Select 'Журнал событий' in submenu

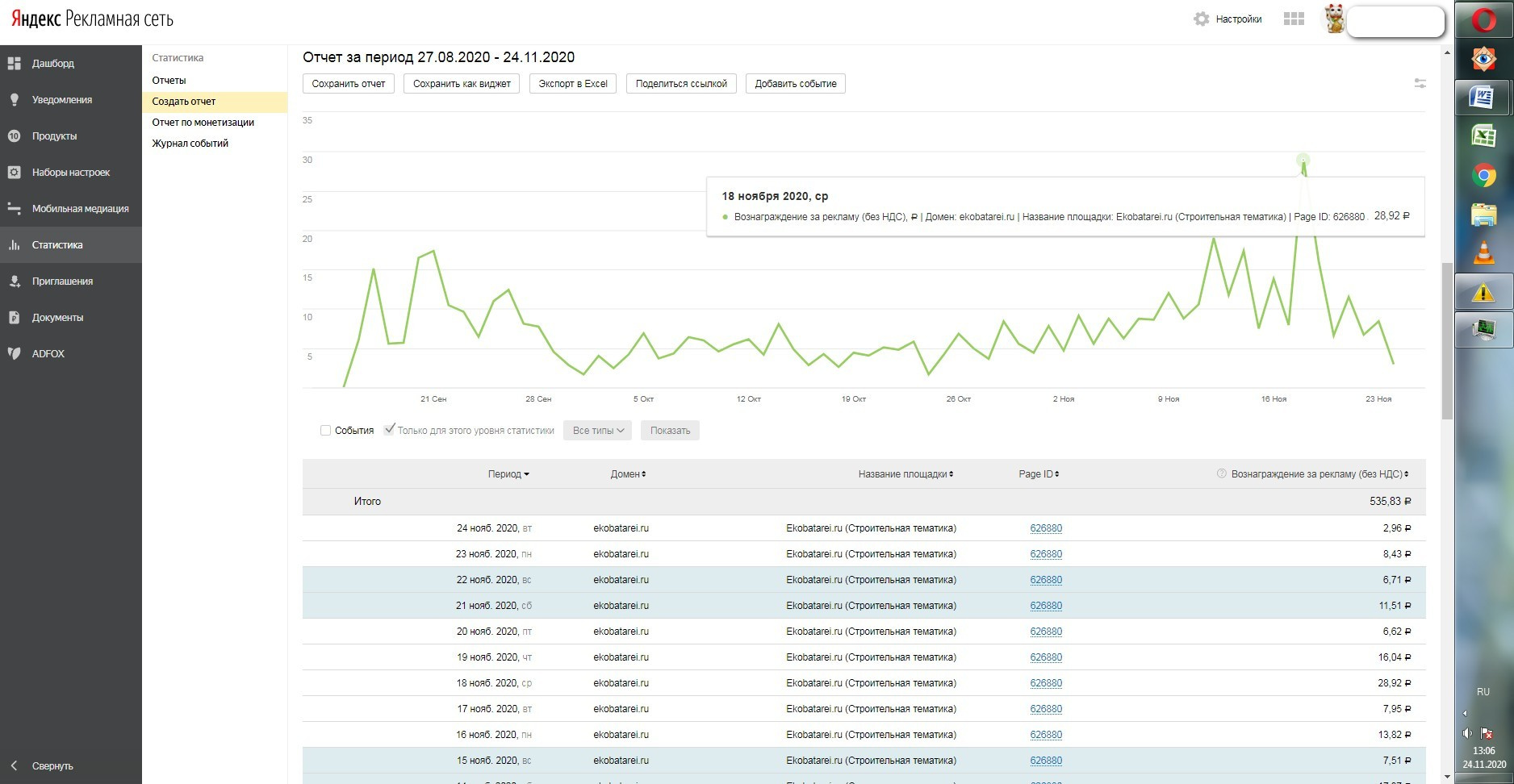pos(190,144)
